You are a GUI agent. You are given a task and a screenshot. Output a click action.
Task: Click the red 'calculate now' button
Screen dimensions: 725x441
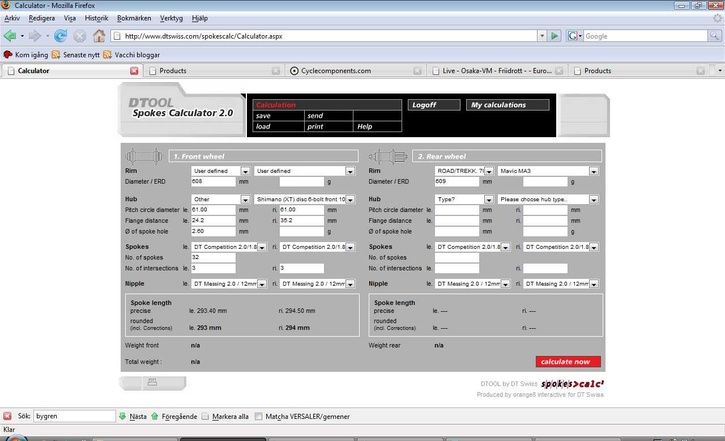tap(568, 361)
